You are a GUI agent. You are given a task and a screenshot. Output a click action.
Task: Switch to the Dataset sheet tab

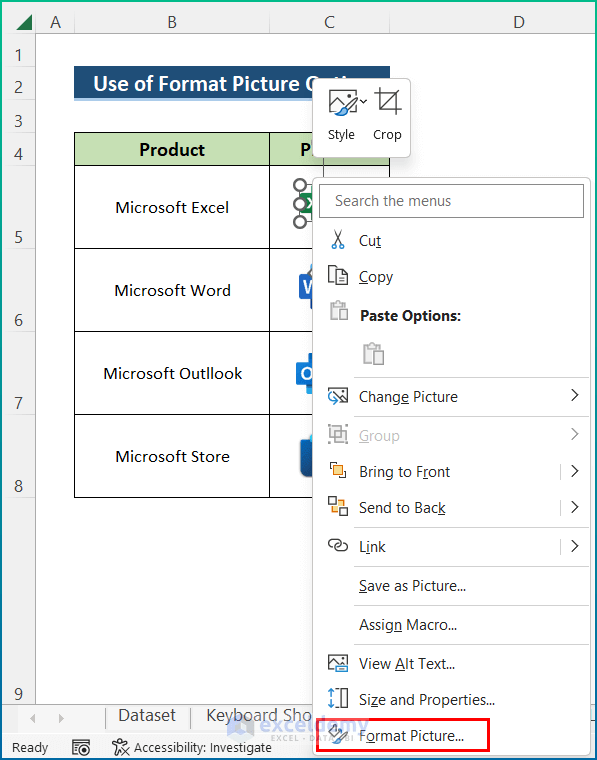[147, 715]
